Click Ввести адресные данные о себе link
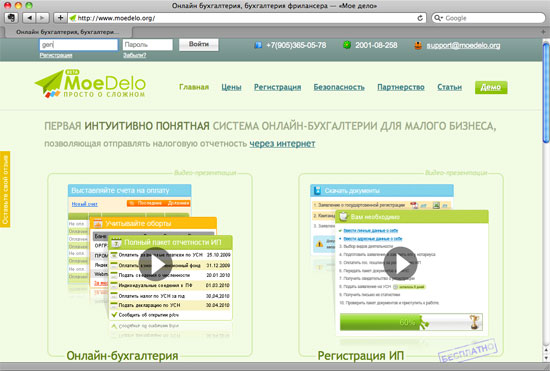The height and width of the screenshot is (371, 550). pyautogui.click(x=373, y=239)
